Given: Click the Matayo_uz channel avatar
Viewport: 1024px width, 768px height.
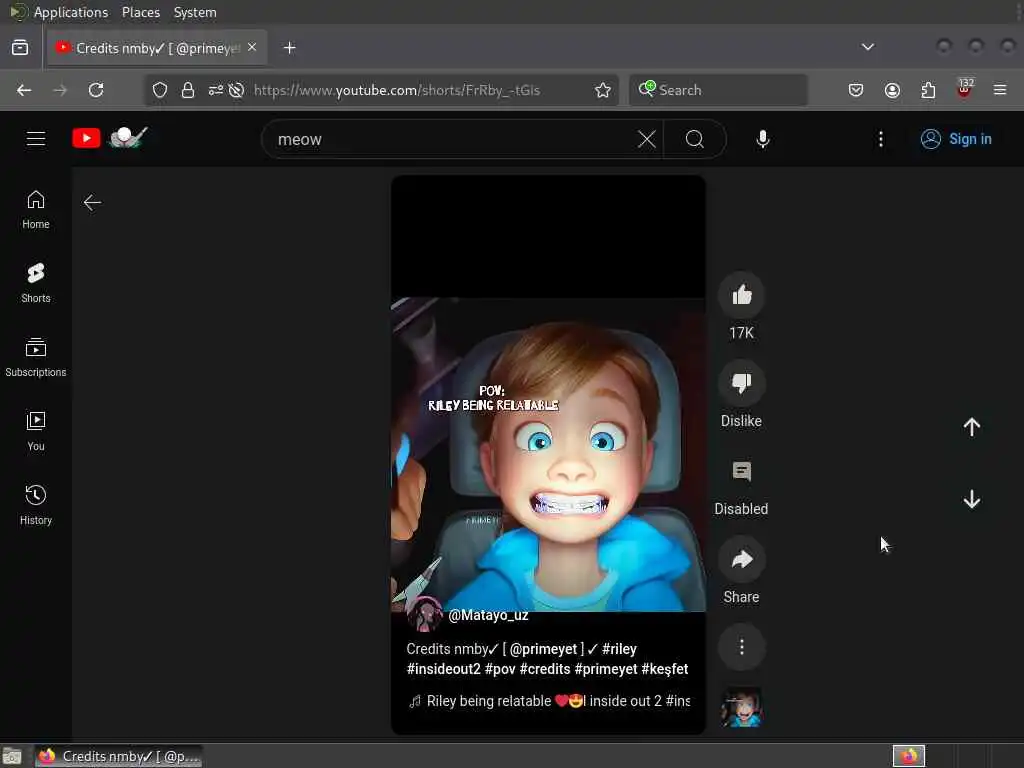Looking at the screenshot, I should (x=424, y=615).
